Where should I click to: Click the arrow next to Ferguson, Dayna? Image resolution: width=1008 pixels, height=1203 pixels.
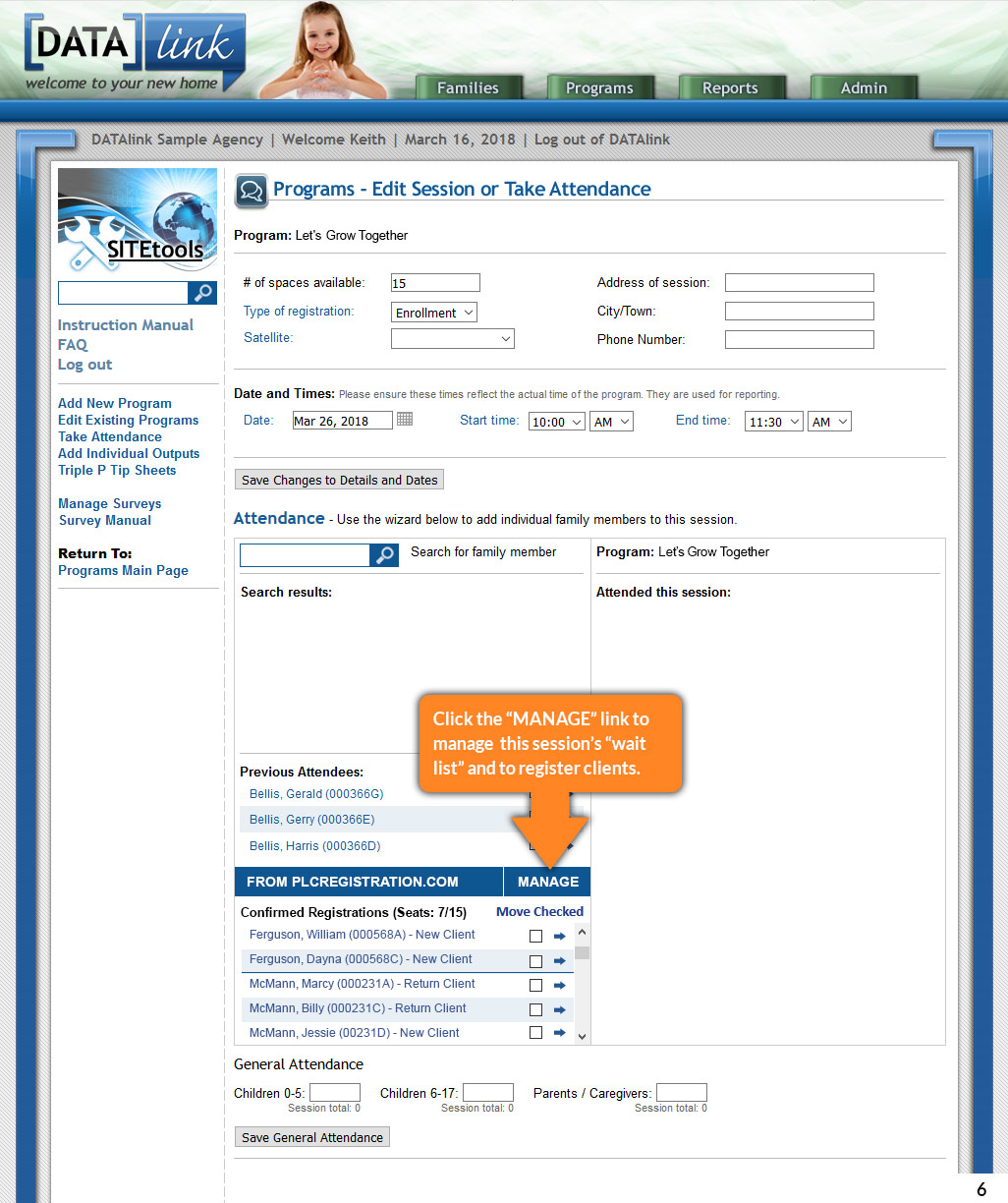560,961
